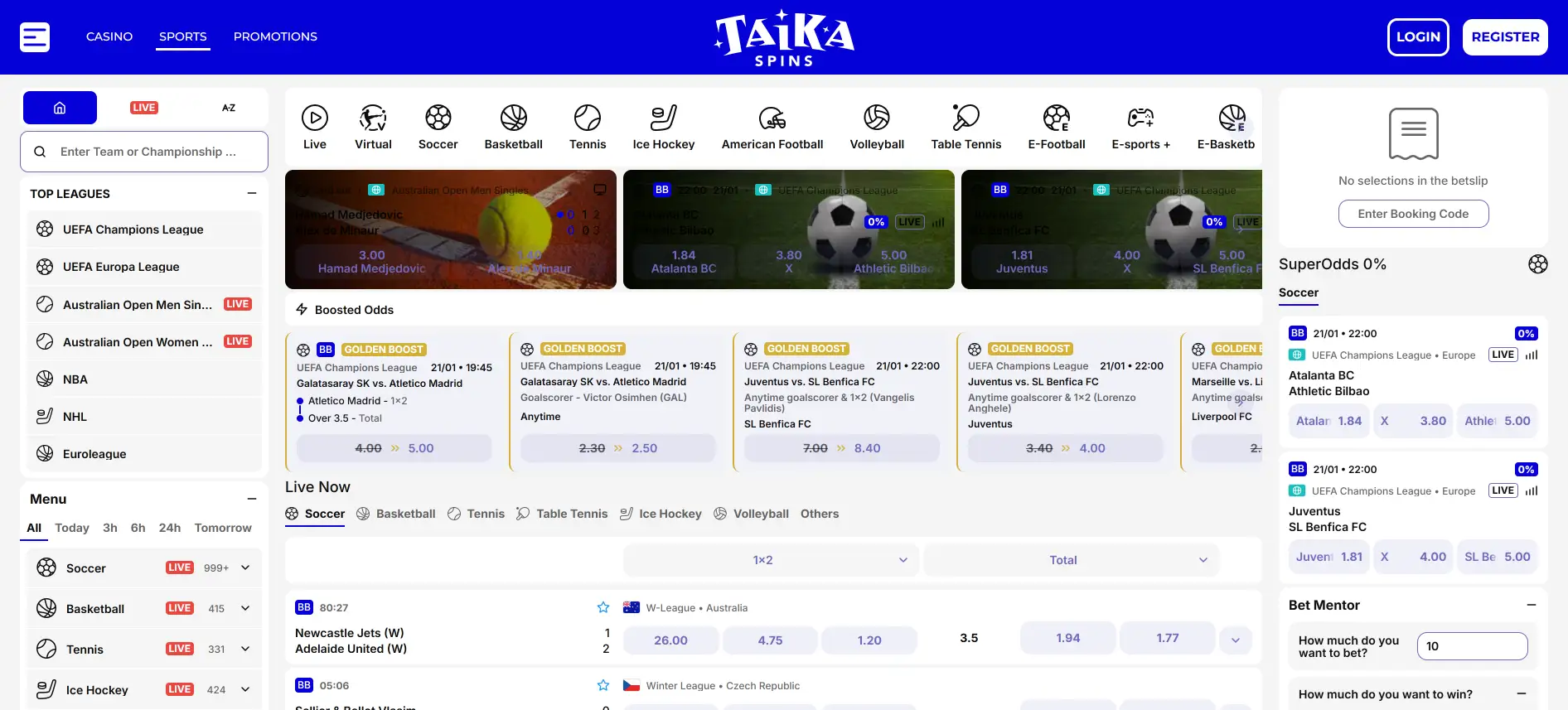The image size is (1568, 710).
Task: Open the Sports menu item
Action: [183, 36]
